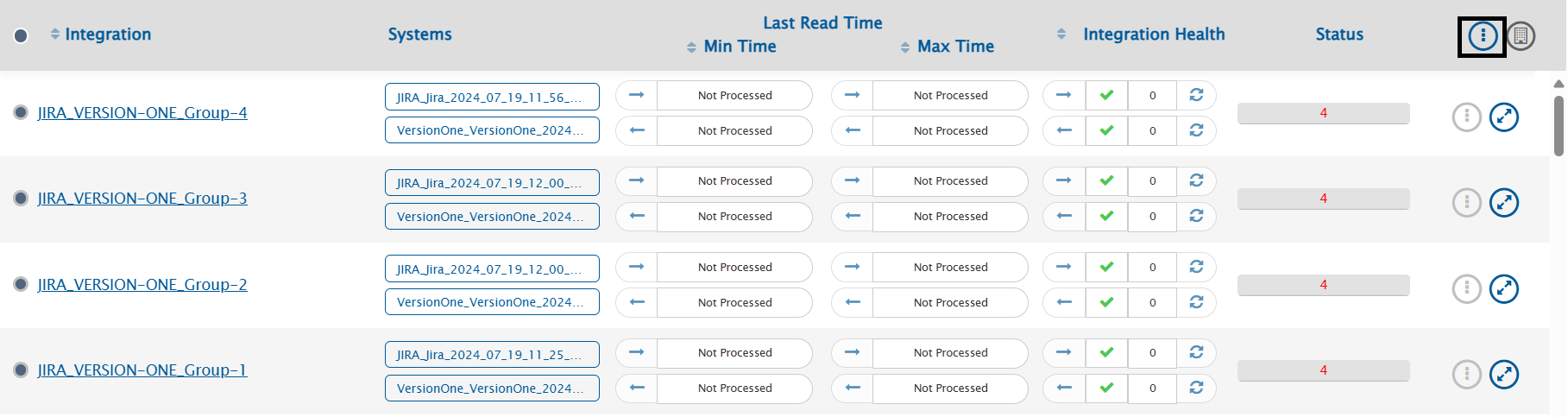Click the header three-dots actions icon
The height and width of the screenshot is (417, 1568).
(1483, 36)
